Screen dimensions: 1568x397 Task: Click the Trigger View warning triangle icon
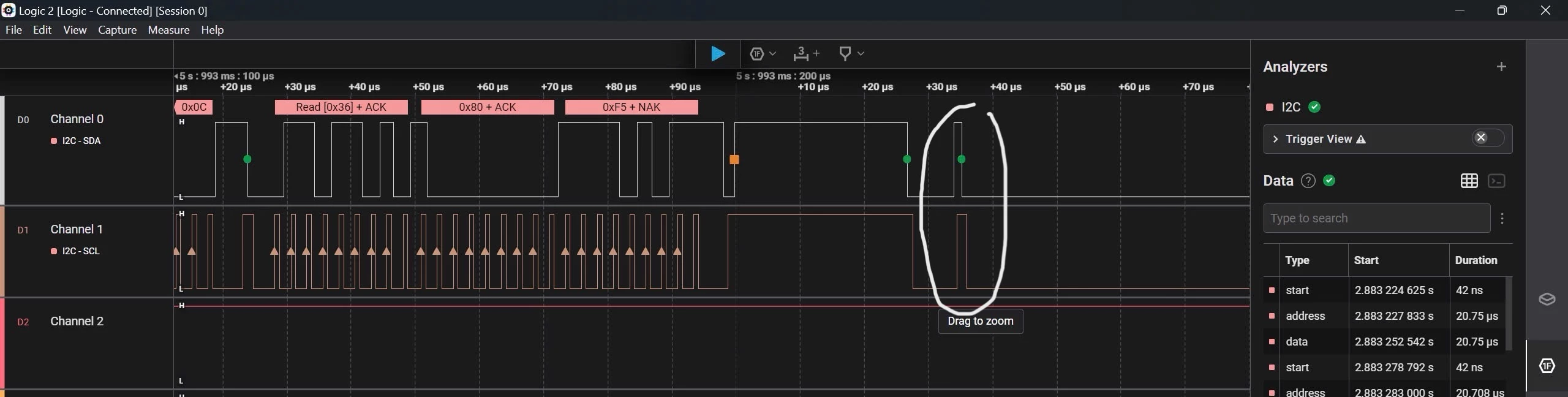coord(1361,140)
